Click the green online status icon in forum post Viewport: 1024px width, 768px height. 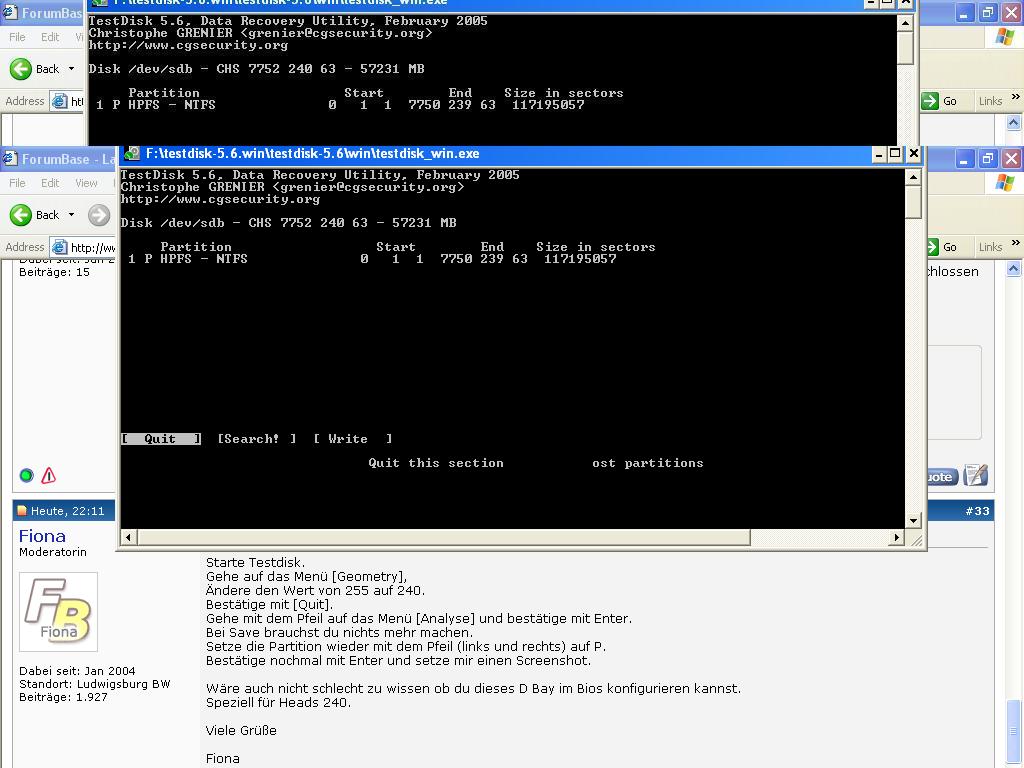point(27,475)
